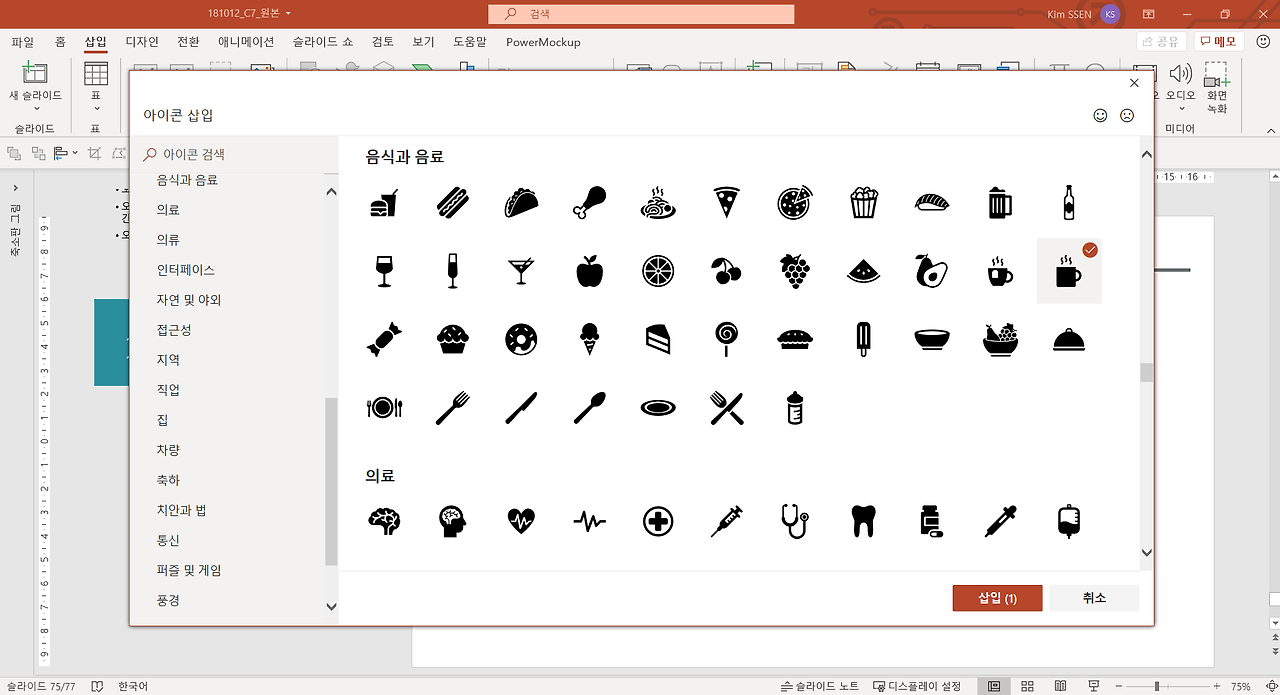Toggle selection of the fruit bowl icon

[x=999, y=339]
